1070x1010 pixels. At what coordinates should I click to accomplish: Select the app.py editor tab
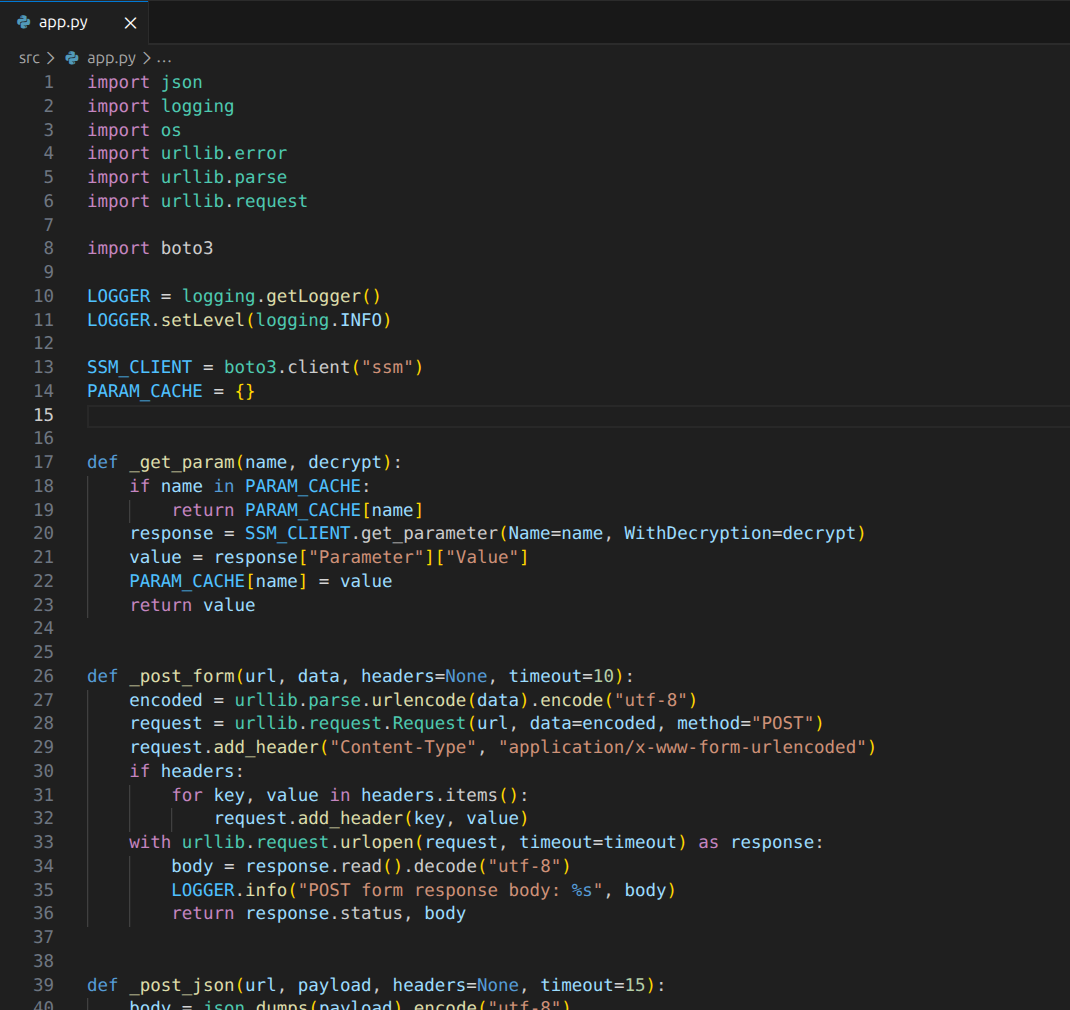(74, 23)
